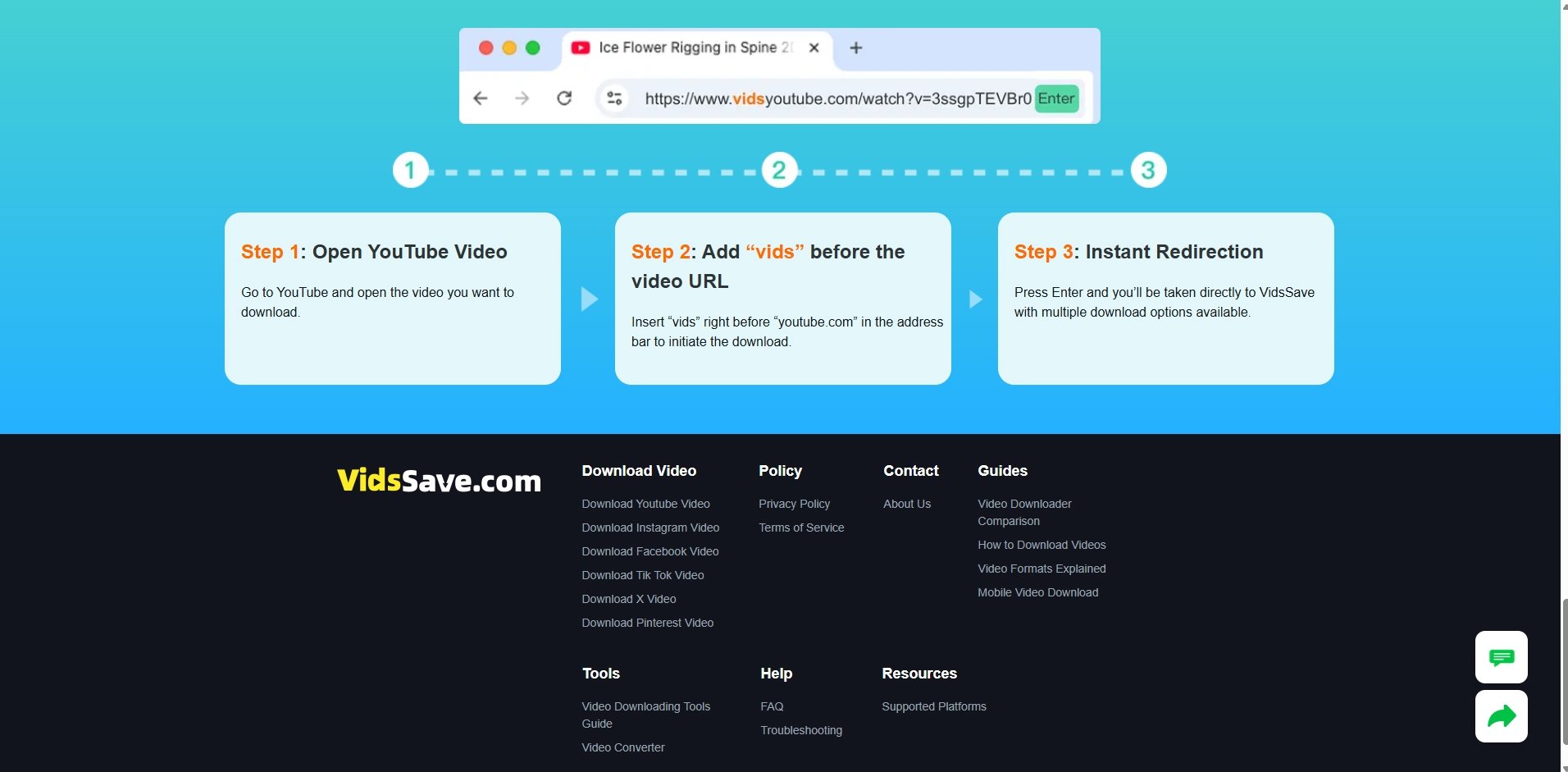Open Video Downloader Comparison guide
Screen dimensions: 1568x772
(x=1024, y=512)
